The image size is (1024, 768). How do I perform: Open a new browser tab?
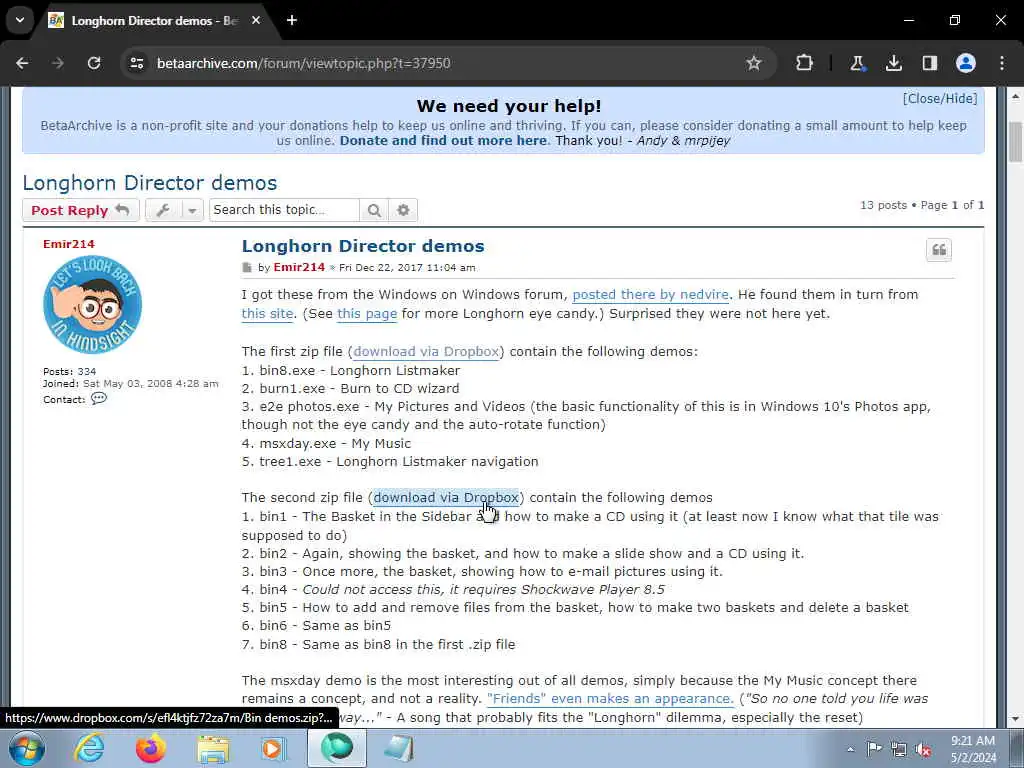[292, 20]
